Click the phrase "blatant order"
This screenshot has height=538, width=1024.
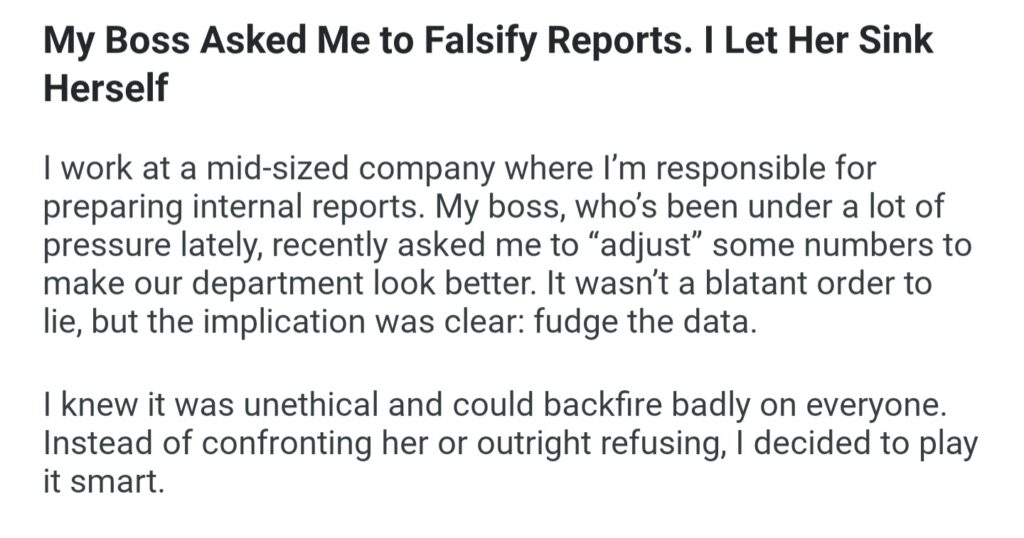click(787, 283)
